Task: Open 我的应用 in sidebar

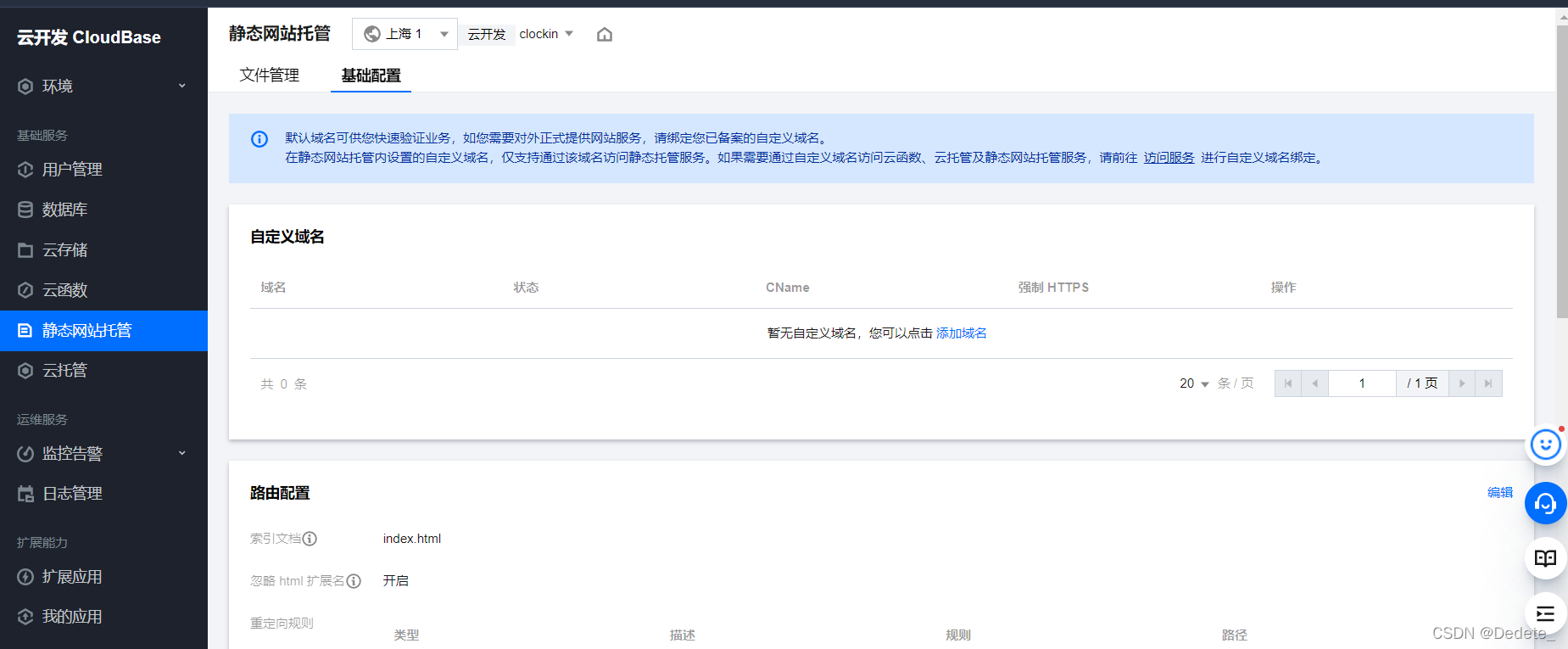Action: tap(103, 617)
